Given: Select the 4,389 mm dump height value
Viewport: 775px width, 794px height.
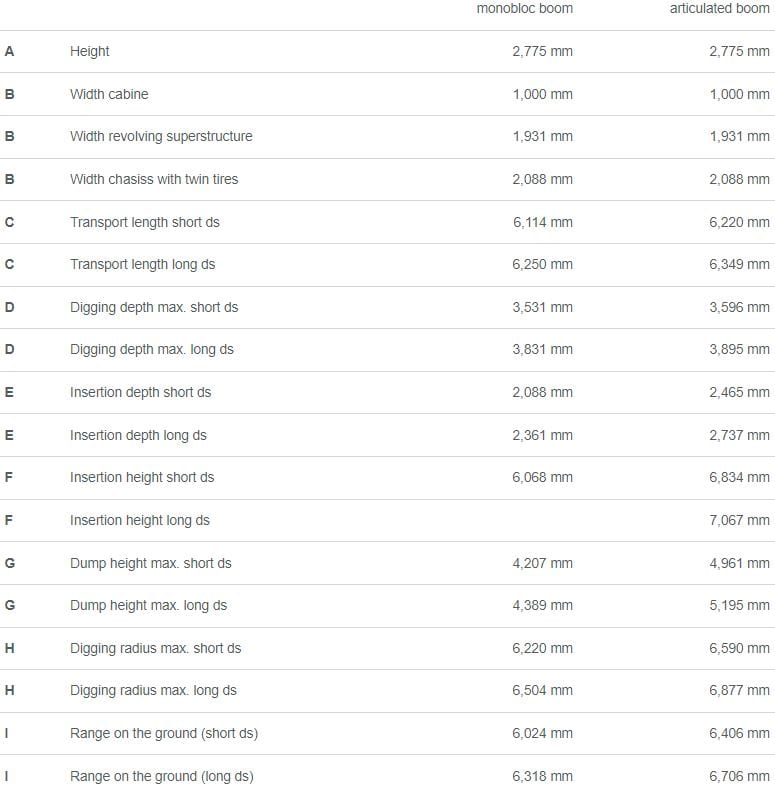Looking at the screenshot, I should pos(542,606).
